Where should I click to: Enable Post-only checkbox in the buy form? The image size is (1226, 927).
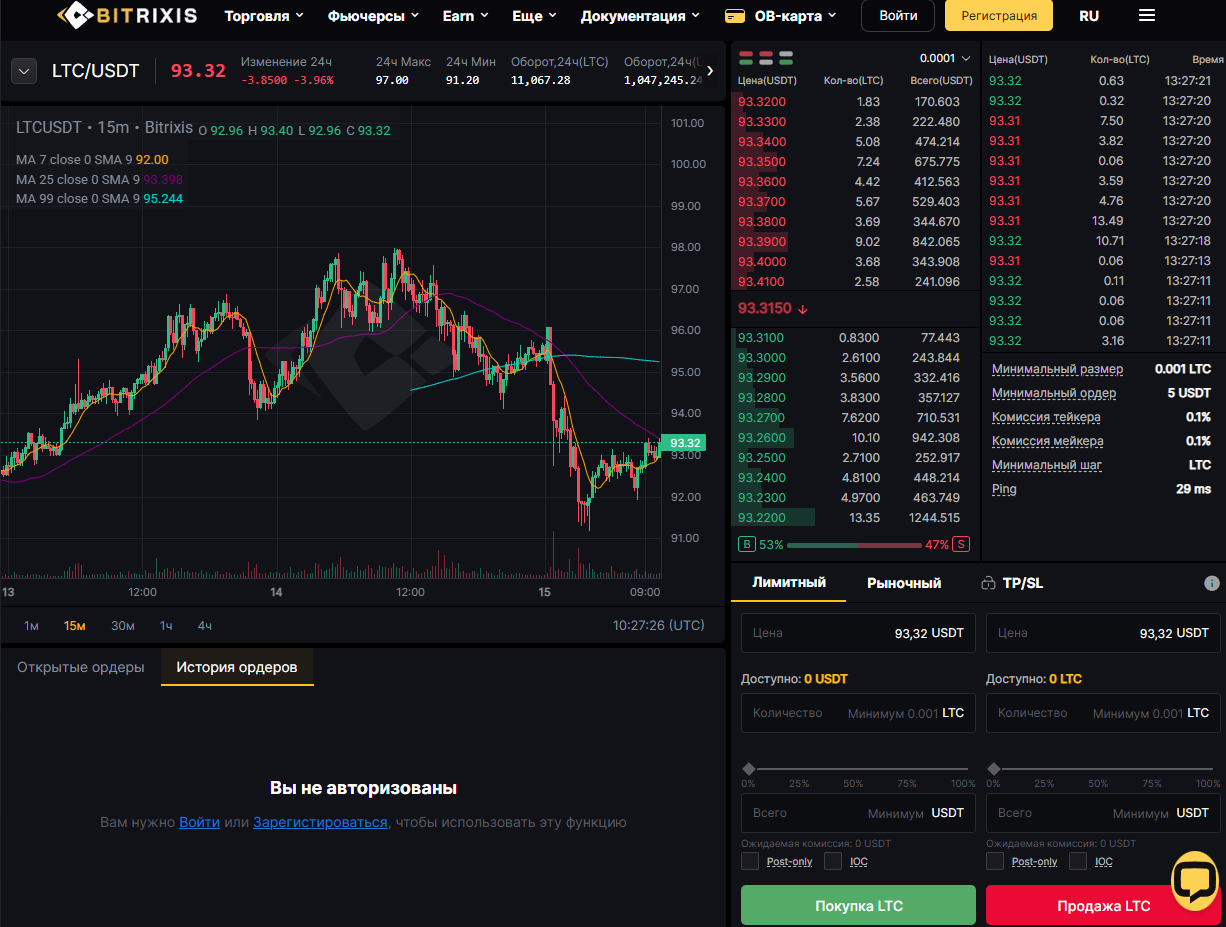click(750, 861)
